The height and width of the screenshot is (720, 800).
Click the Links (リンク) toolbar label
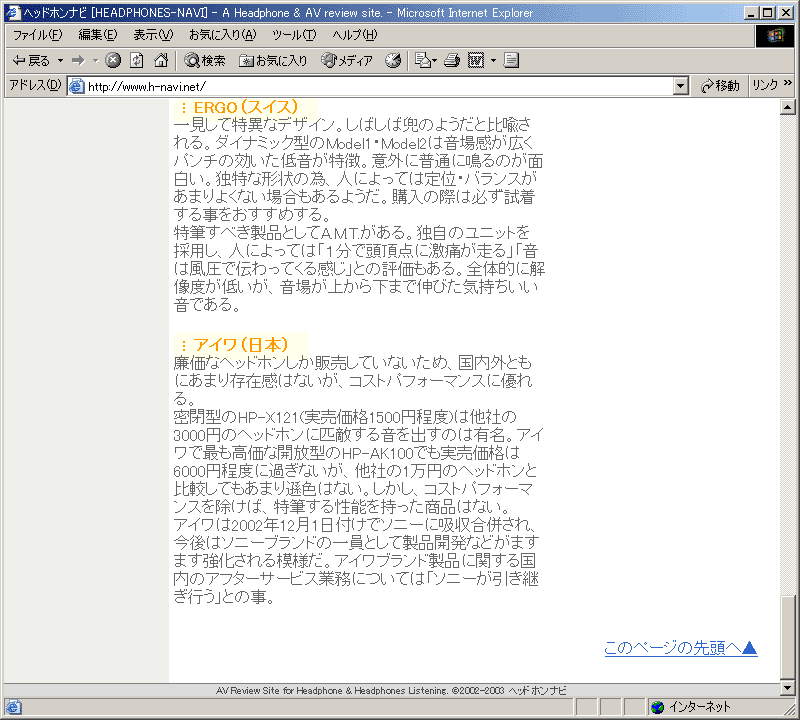tap(765, 85)
